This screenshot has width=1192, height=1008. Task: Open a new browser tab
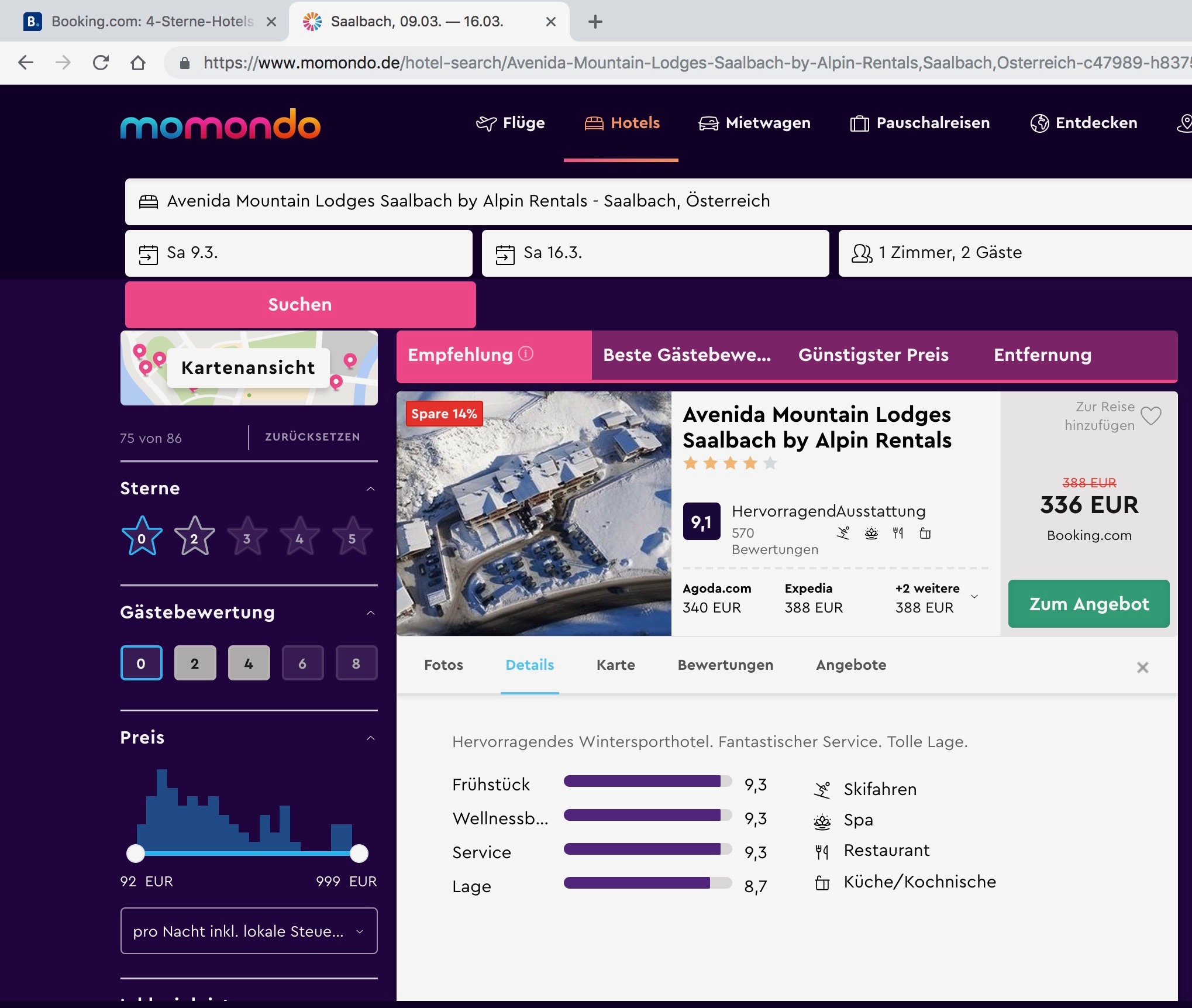click(595, 22)
